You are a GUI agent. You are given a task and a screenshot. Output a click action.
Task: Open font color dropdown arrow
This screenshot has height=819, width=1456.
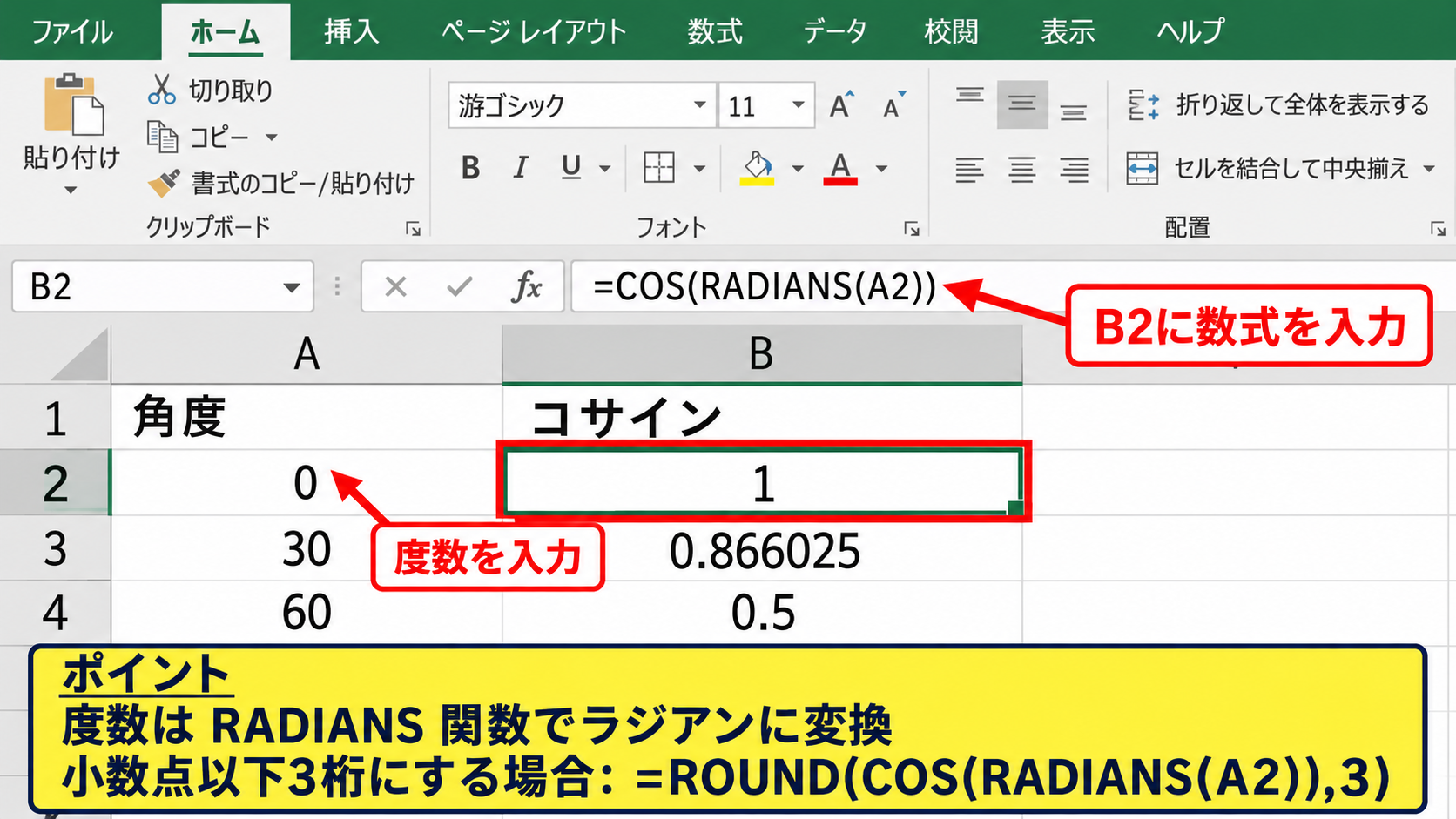[x=881, y=168]
